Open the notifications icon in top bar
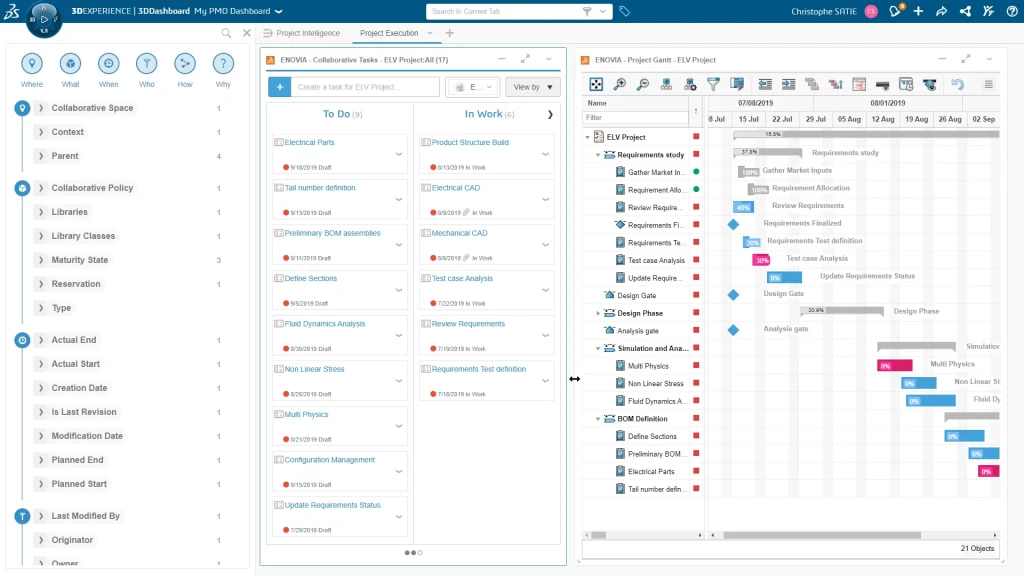The image size is (1024, 576). point(896,11)
